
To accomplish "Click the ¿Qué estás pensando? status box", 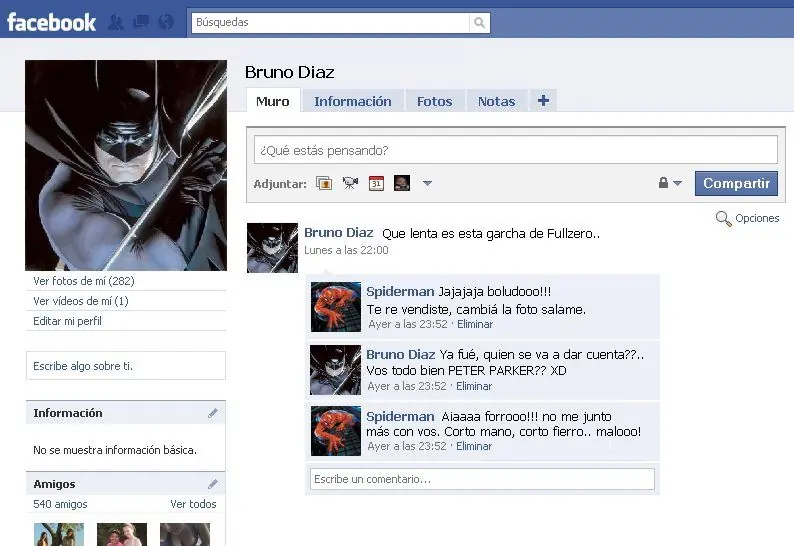I will pyautogui.click(x=515, y=150).
